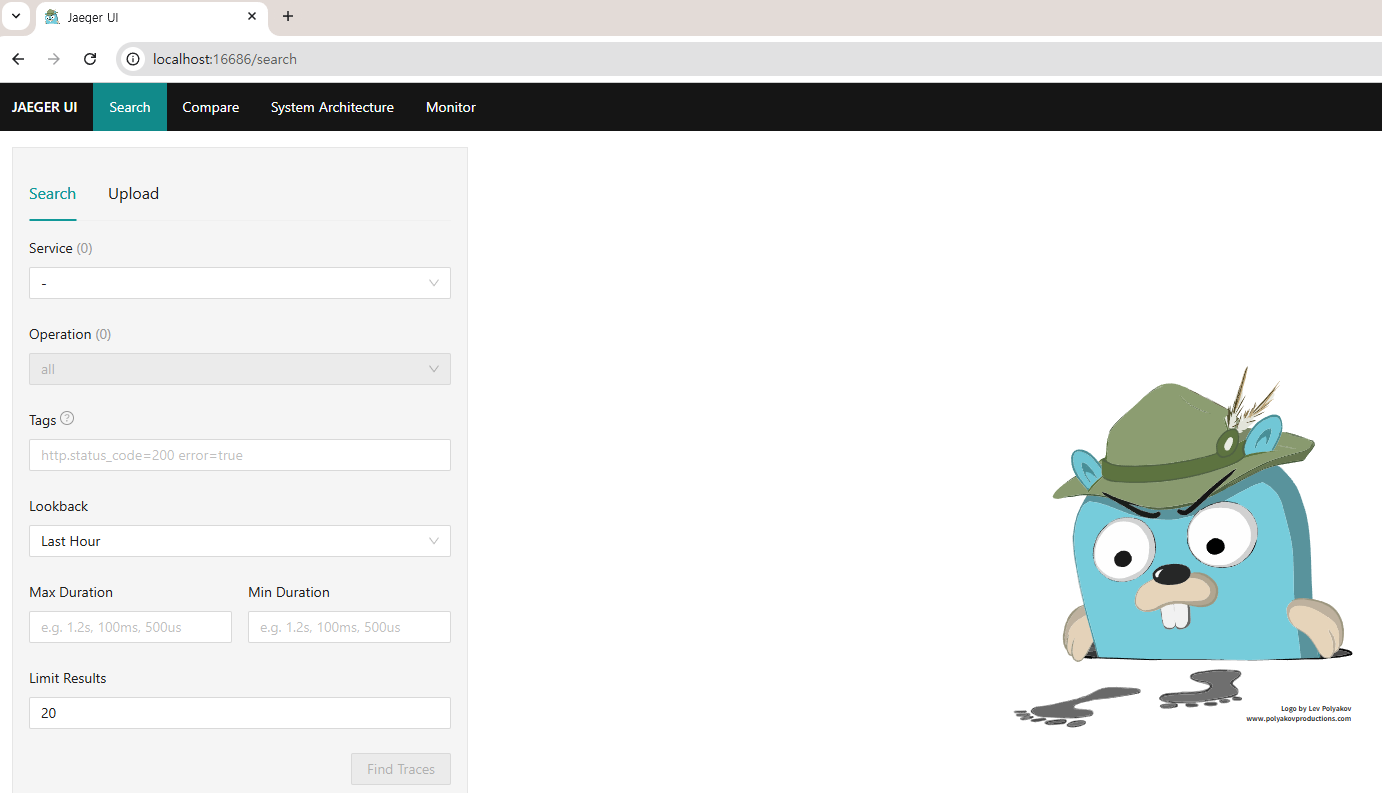Open the Operation dropdown showing all
The width and height of the screenshot is (1382, 793).
240,369
